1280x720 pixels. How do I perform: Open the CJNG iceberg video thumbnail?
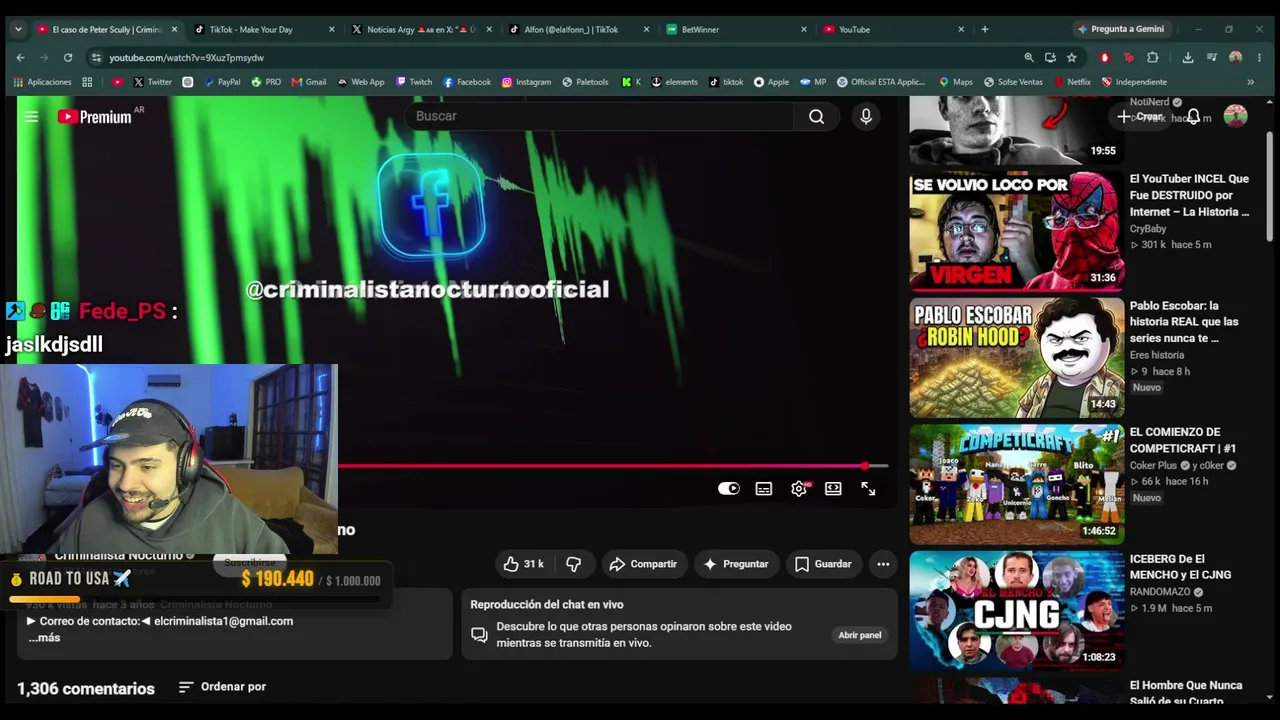[1016, 610]
